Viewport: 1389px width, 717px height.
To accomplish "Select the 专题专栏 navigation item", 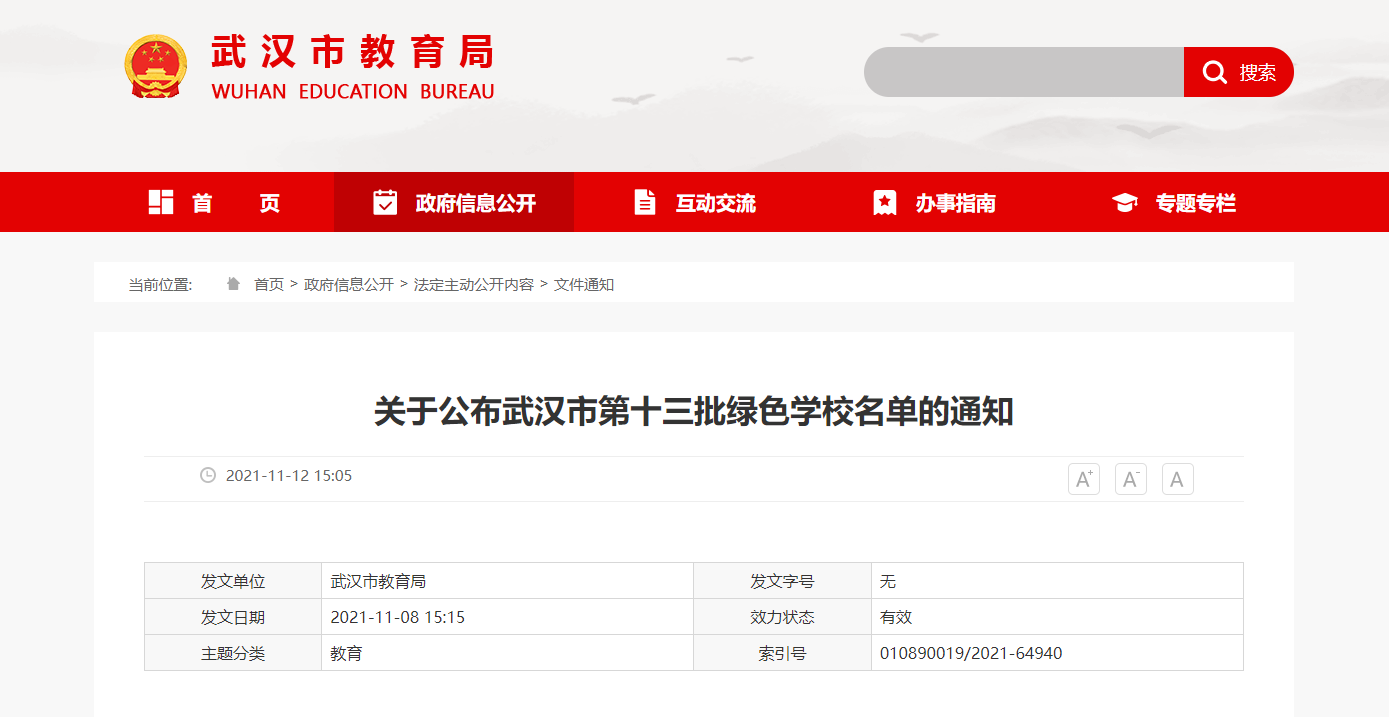I will click(x=1195, y=203).
